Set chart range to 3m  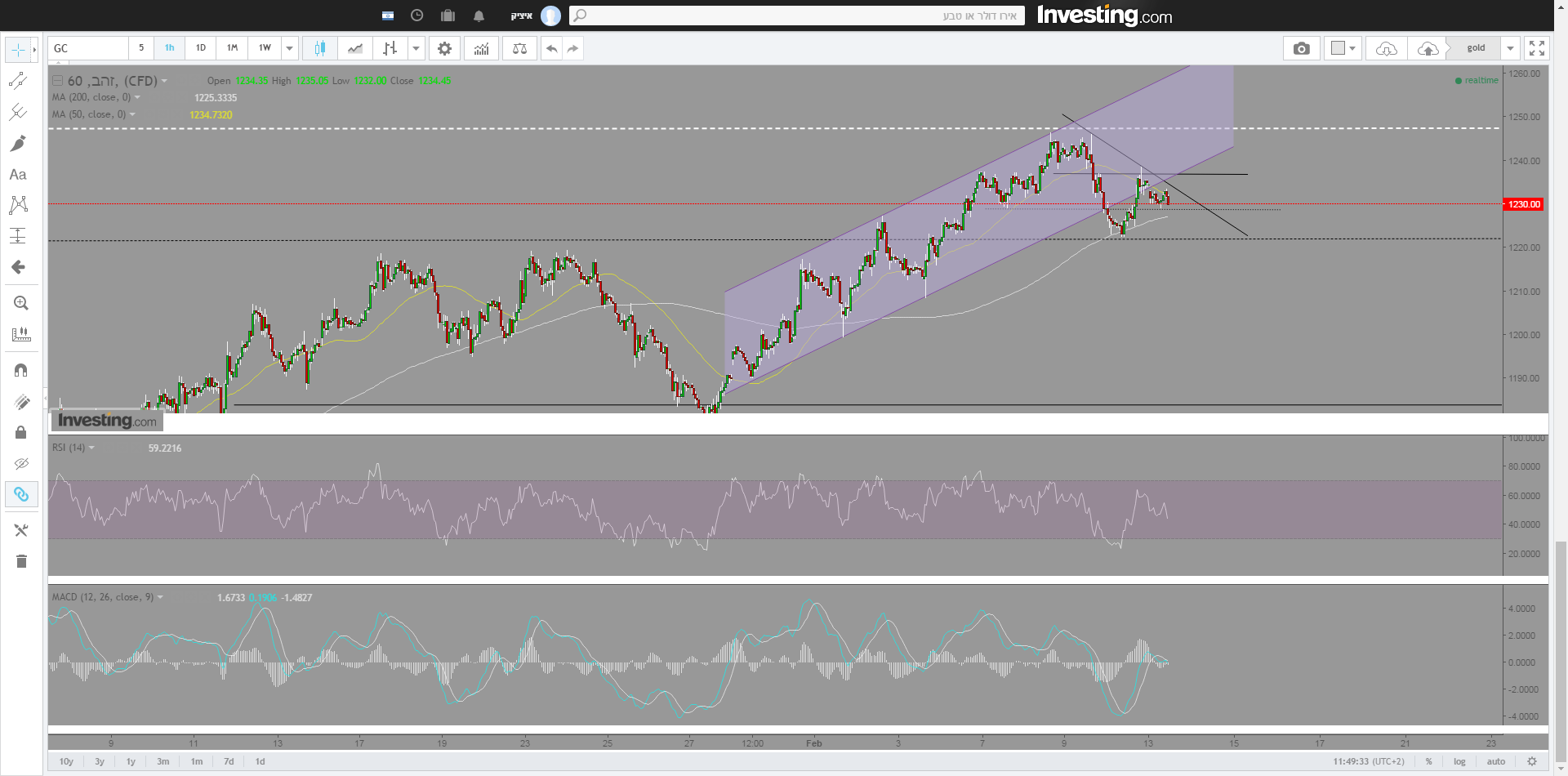tap(163, 761)
